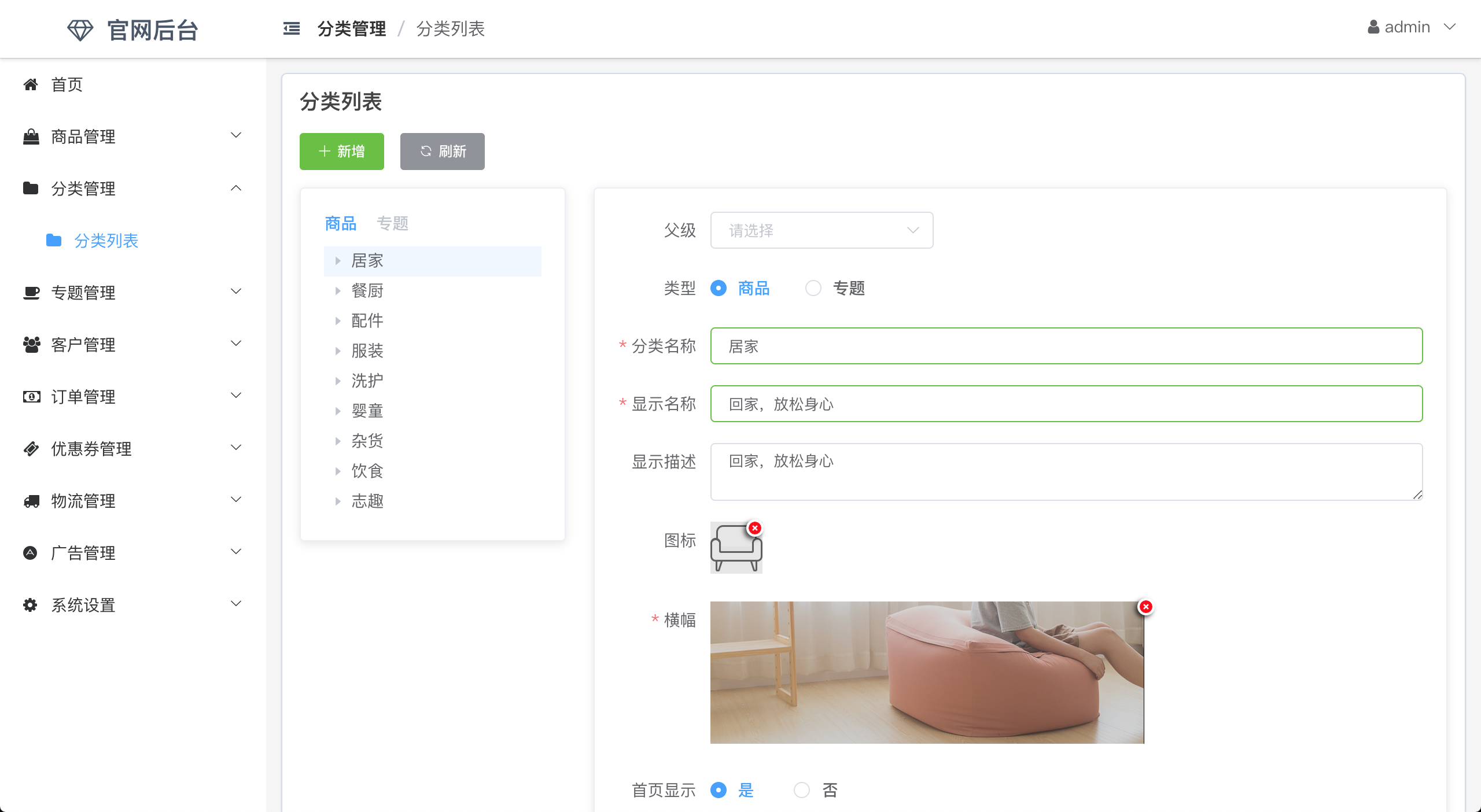Click the home icon beside 首页
The height and width of the screenshot is (812, 1481).
[x=31, y=85]
